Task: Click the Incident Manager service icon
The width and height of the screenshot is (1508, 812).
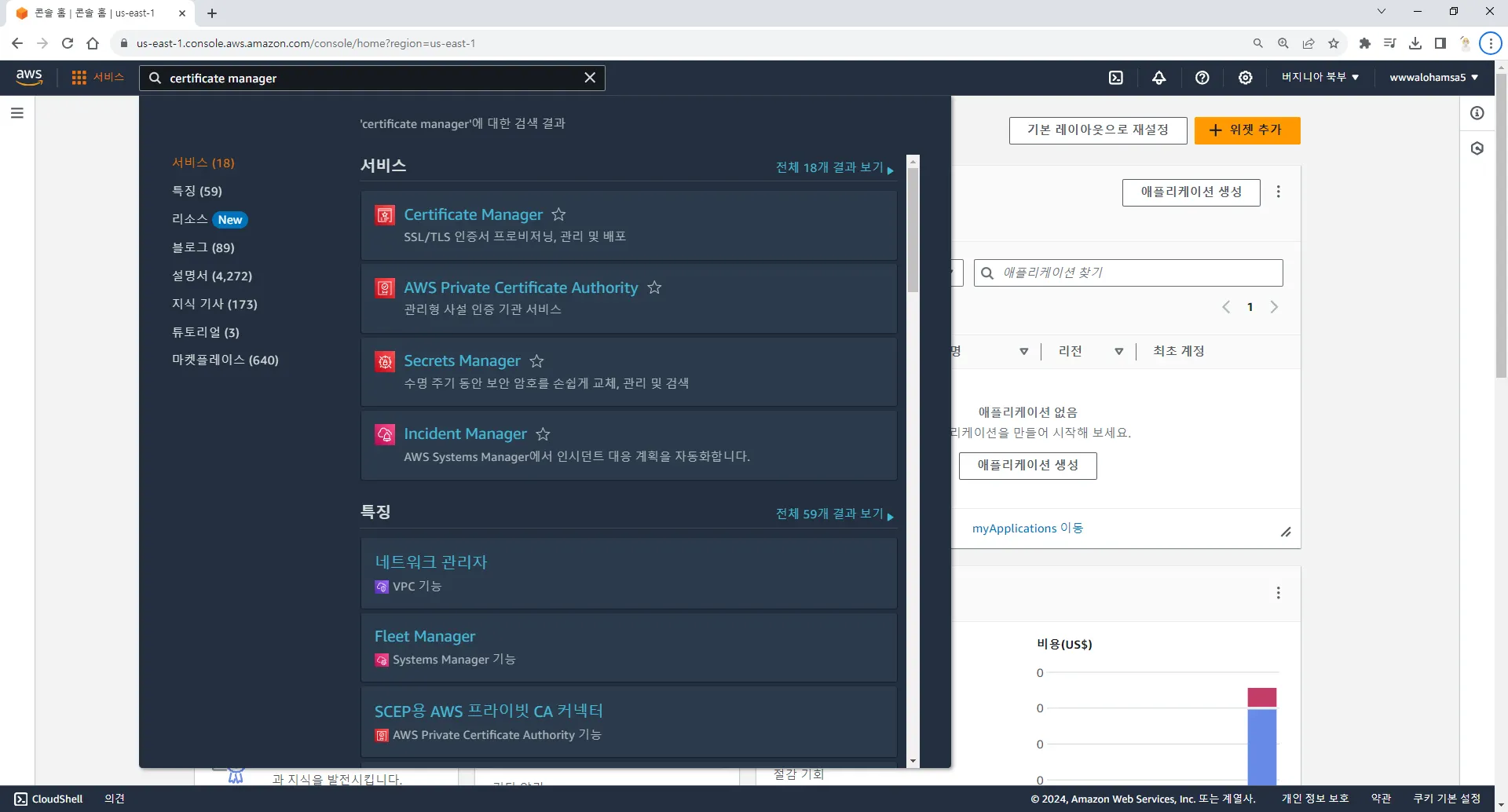Action: point(385,435)
